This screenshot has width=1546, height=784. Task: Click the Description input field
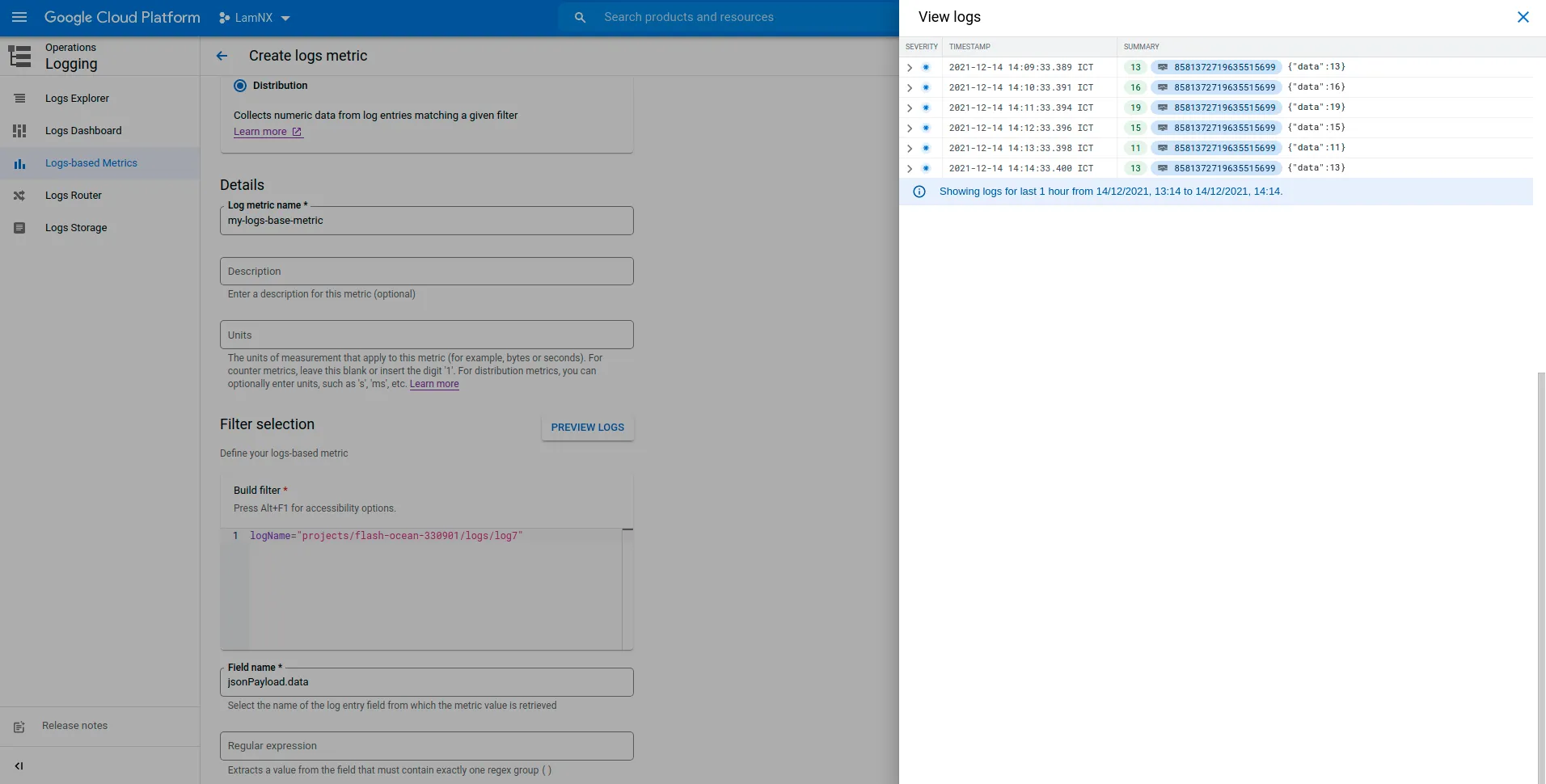pyautogui.click(x=427, y=272)
